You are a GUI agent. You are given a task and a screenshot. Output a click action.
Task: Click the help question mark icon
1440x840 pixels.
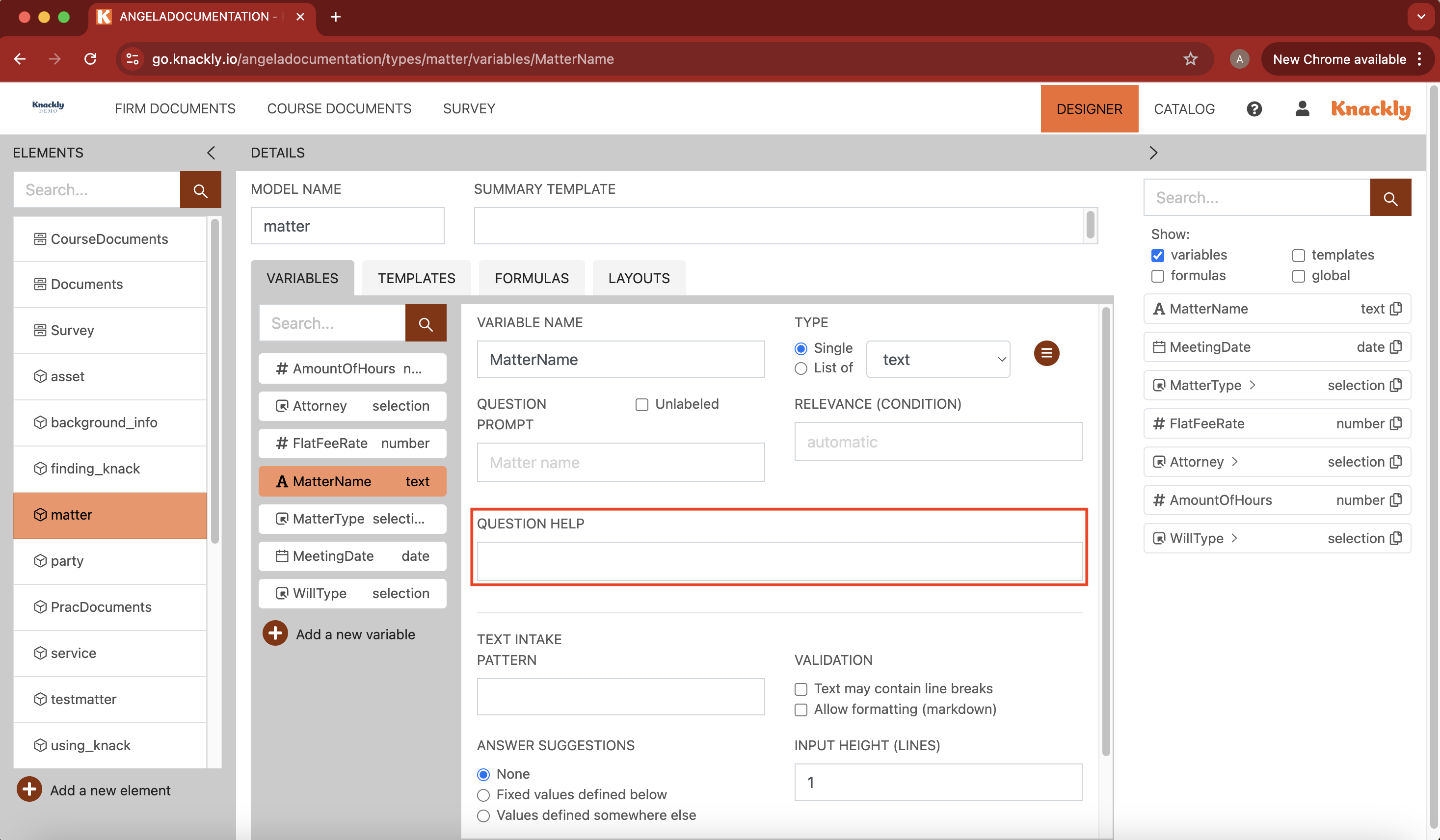tap(1253, 108)
